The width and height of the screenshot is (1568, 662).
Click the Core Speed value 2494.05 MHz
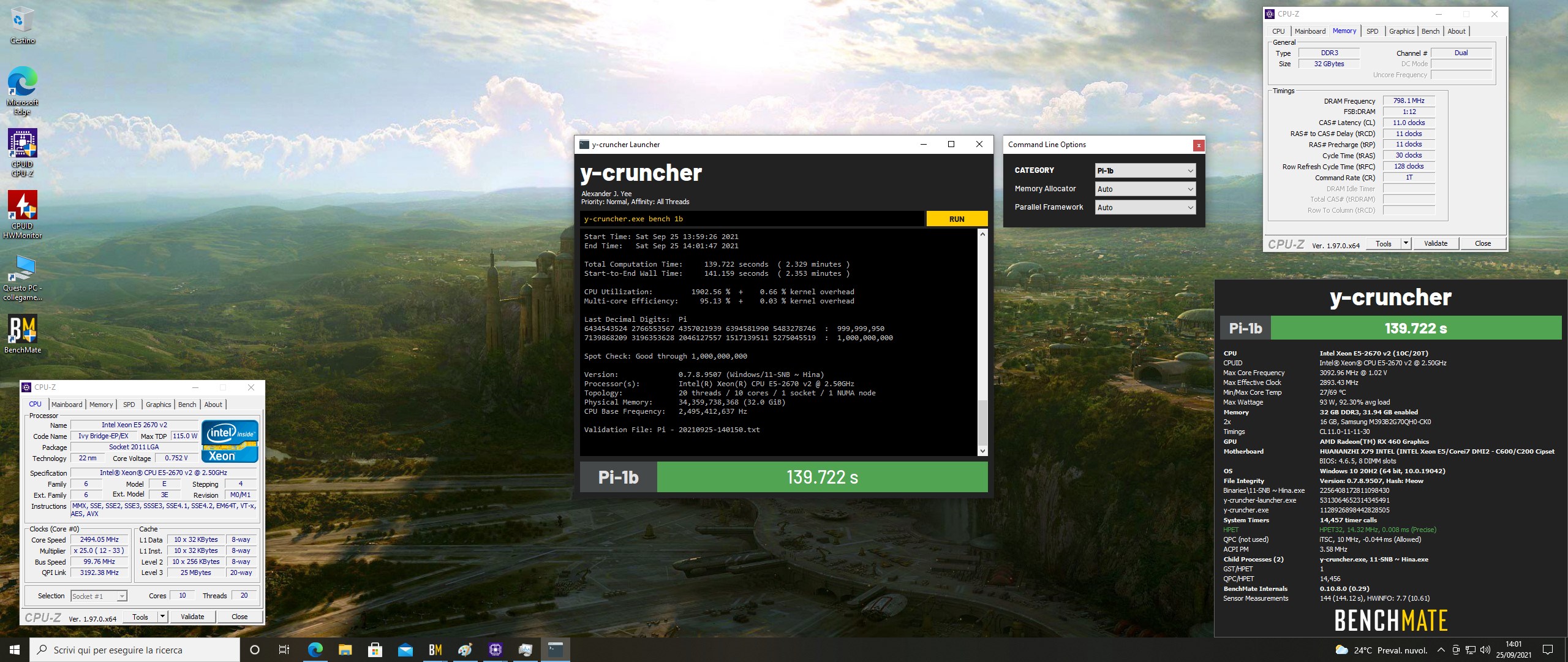coord(99,540)
